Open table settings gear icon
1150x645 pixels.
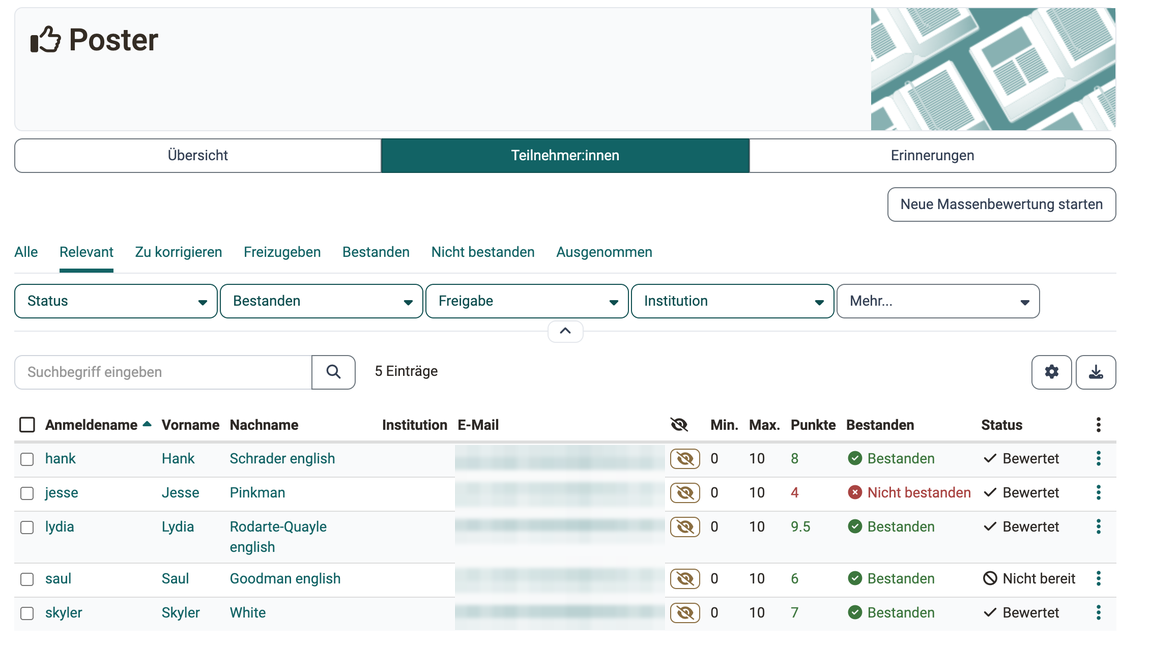(1051, 372)
